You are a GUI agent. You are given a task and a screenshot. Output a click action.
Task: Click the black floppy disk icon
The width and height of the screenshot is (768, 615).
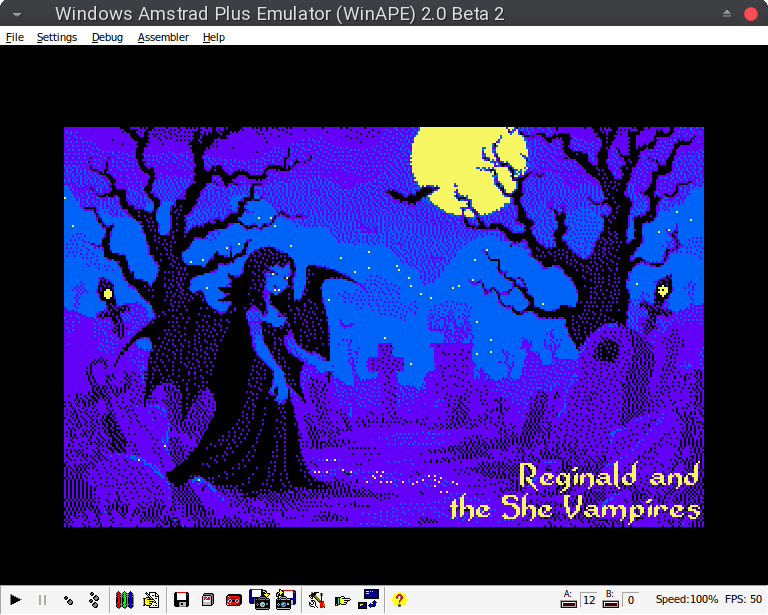(182, 600)
